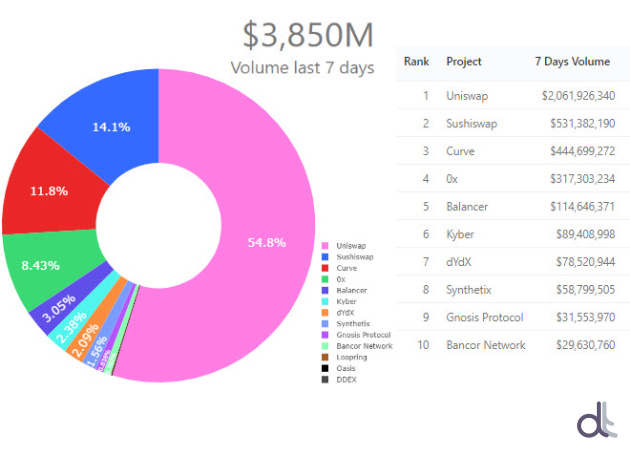Click the $3,850M total volume heading
Screen dimensions: 630x450
pyautogui.click(x=308, y=35)
